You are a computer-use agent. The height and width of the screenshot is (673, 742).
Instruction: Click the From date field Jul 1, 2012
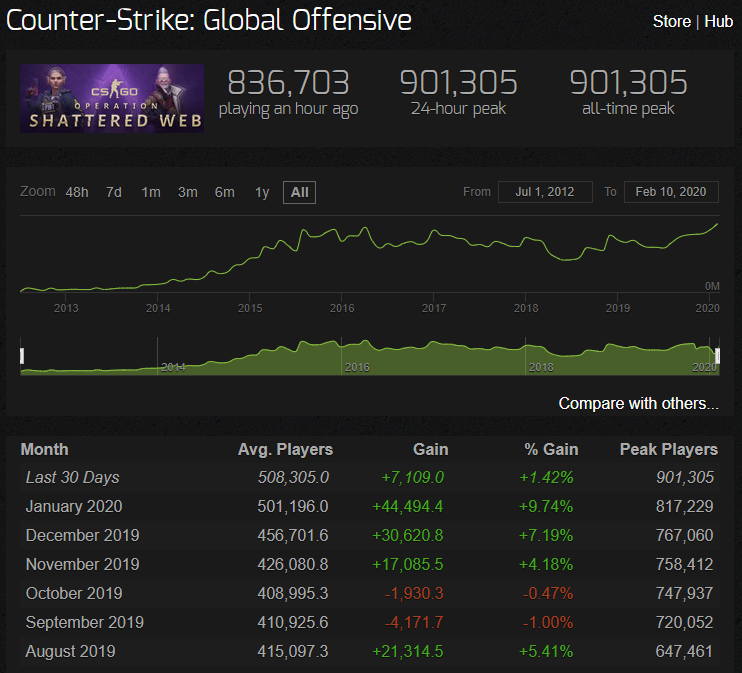point(545,192)
